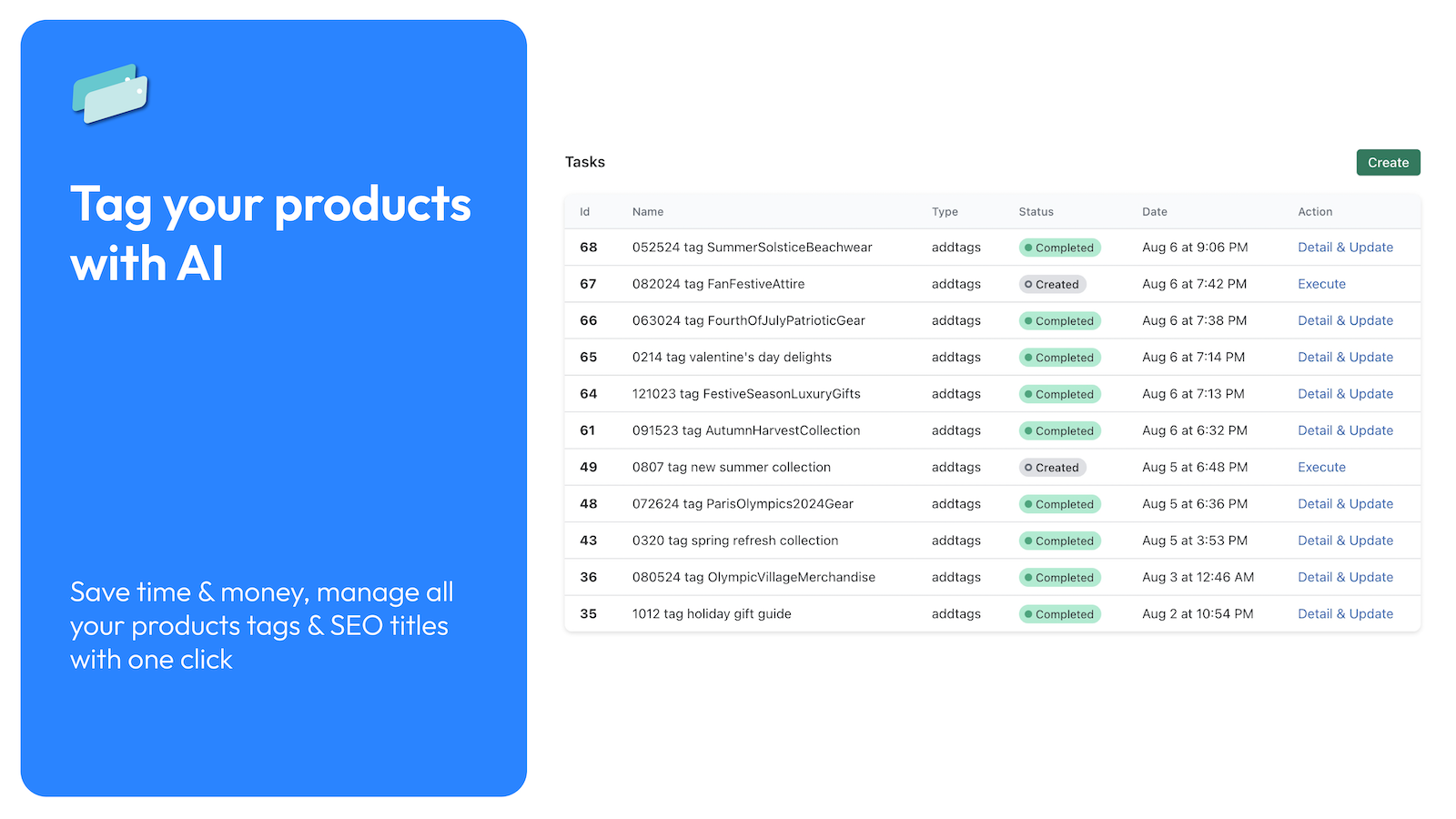Click the Completed status dot on task 48
This screenshot has width=1456, height=819.
(1029, 504)
